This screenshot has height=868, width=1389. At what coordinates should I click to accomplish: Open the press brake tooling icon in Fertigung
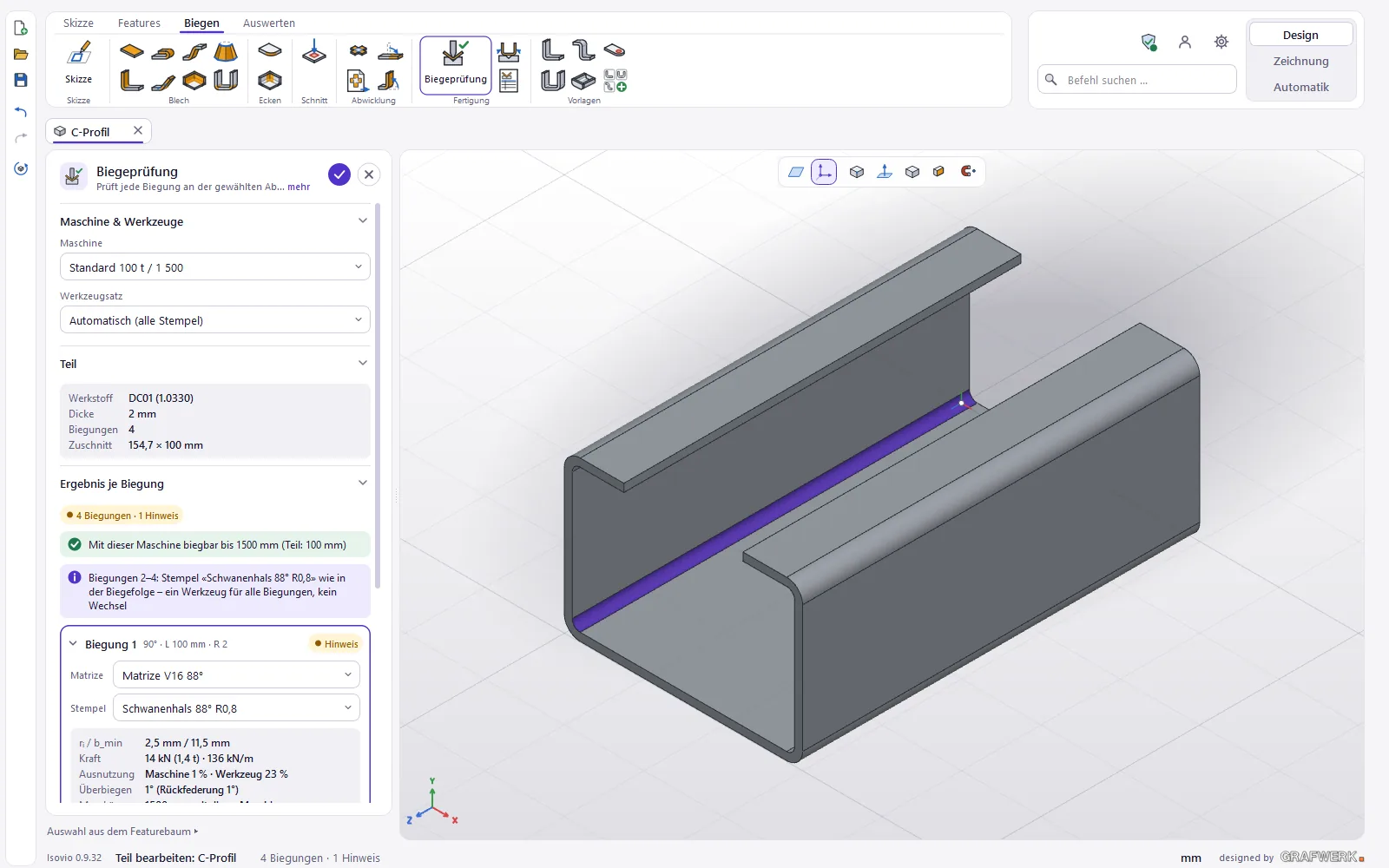pyautogui.click(x=509, y=51)
